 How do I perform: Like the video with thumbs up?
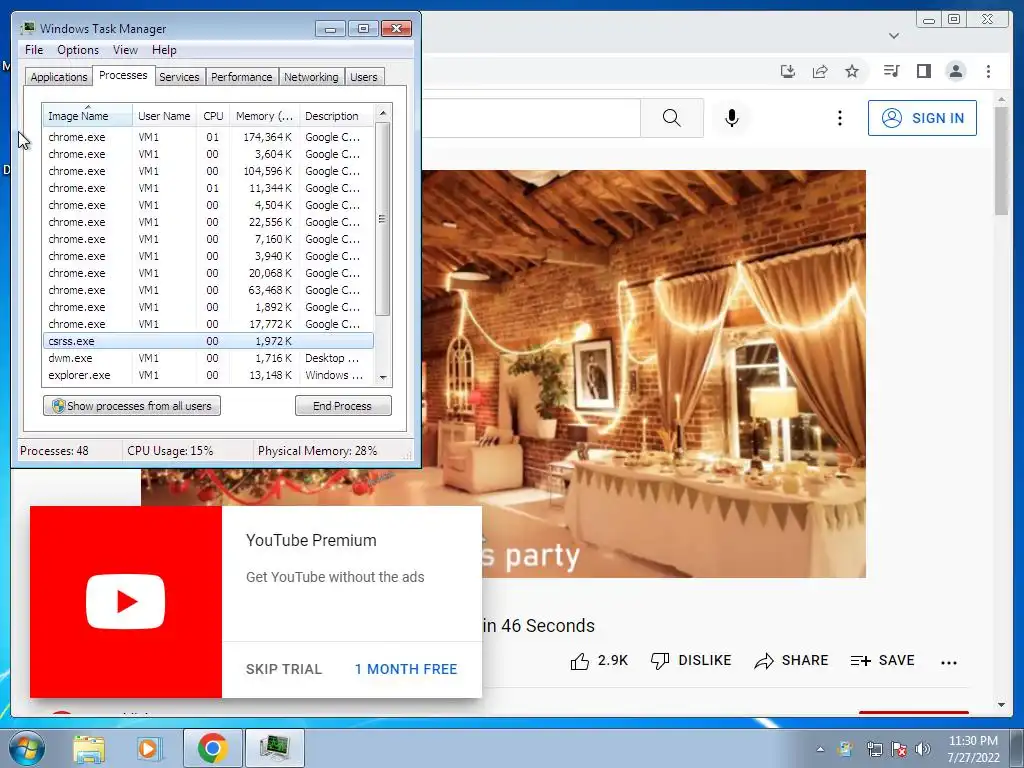[599, 661]
